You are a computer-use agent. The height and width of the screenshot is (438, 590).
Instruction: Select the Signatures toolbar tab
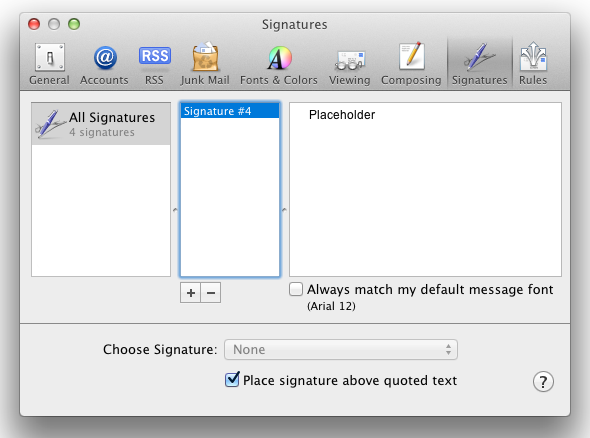(480, 64)
